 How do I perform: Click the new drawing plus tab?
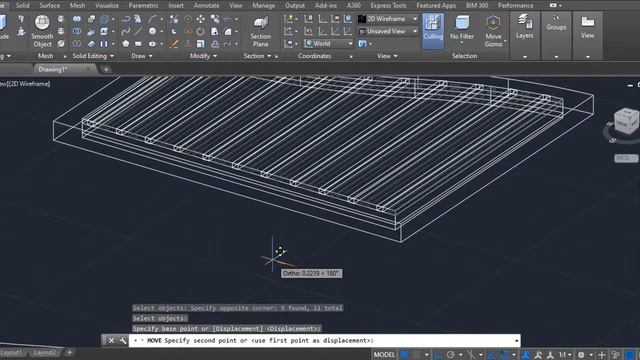(106, 69)
